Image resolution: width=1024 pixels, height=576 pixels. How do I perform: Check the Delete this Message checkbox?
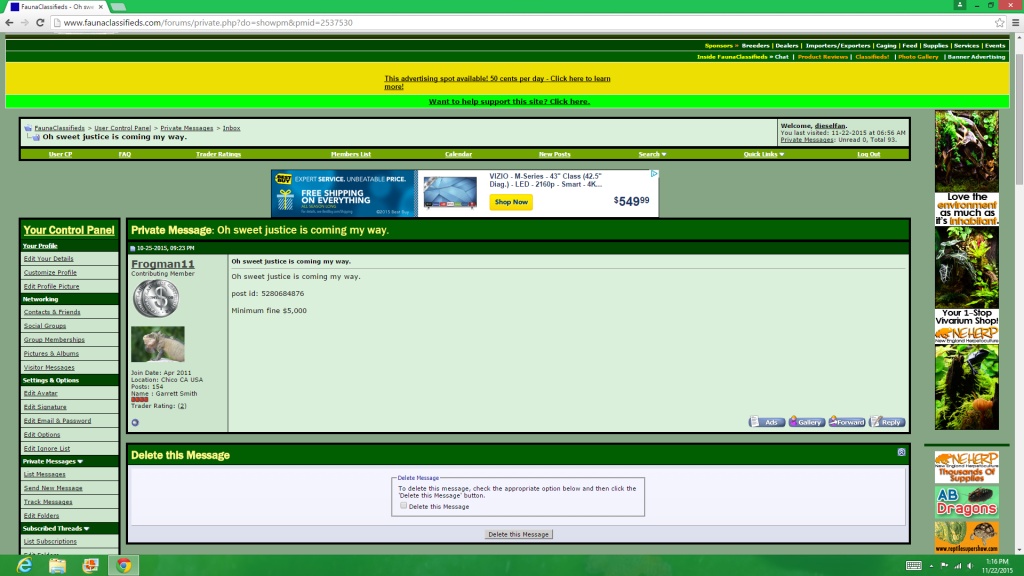404,505
